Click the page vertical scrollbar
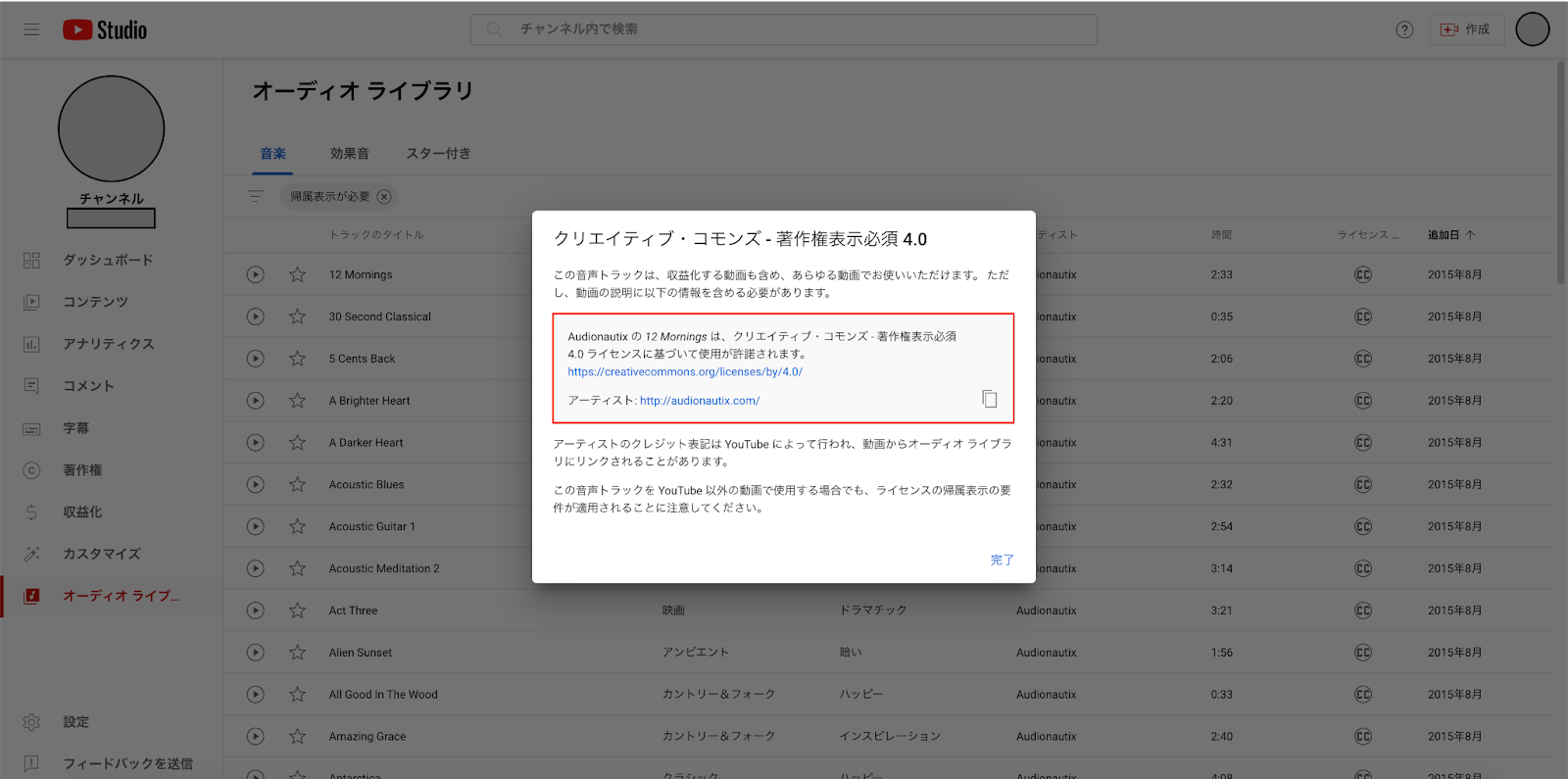Viewport: 1568px width, 779px height. (x=1560, y=172)
